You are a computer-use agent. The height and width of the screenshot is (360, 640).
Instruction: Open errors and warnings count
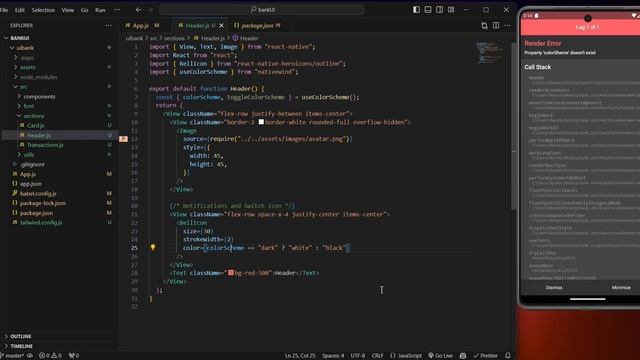pos(50,356)
